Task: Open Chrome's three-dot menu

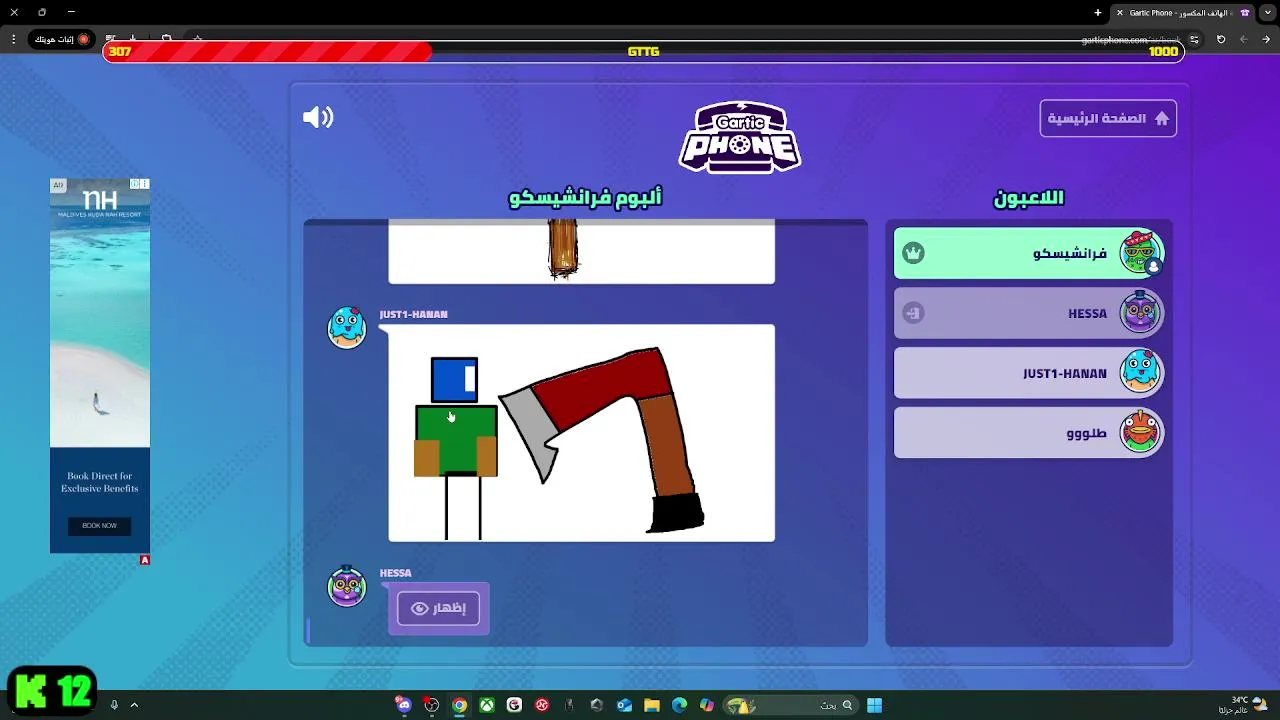Action: point(13,39)
